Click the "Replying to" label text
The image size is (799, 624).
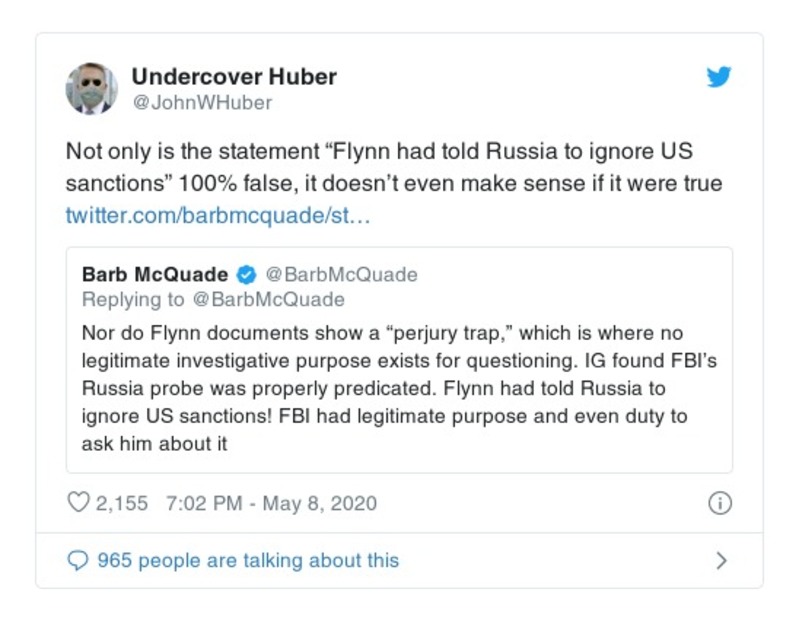coord(133,300)
